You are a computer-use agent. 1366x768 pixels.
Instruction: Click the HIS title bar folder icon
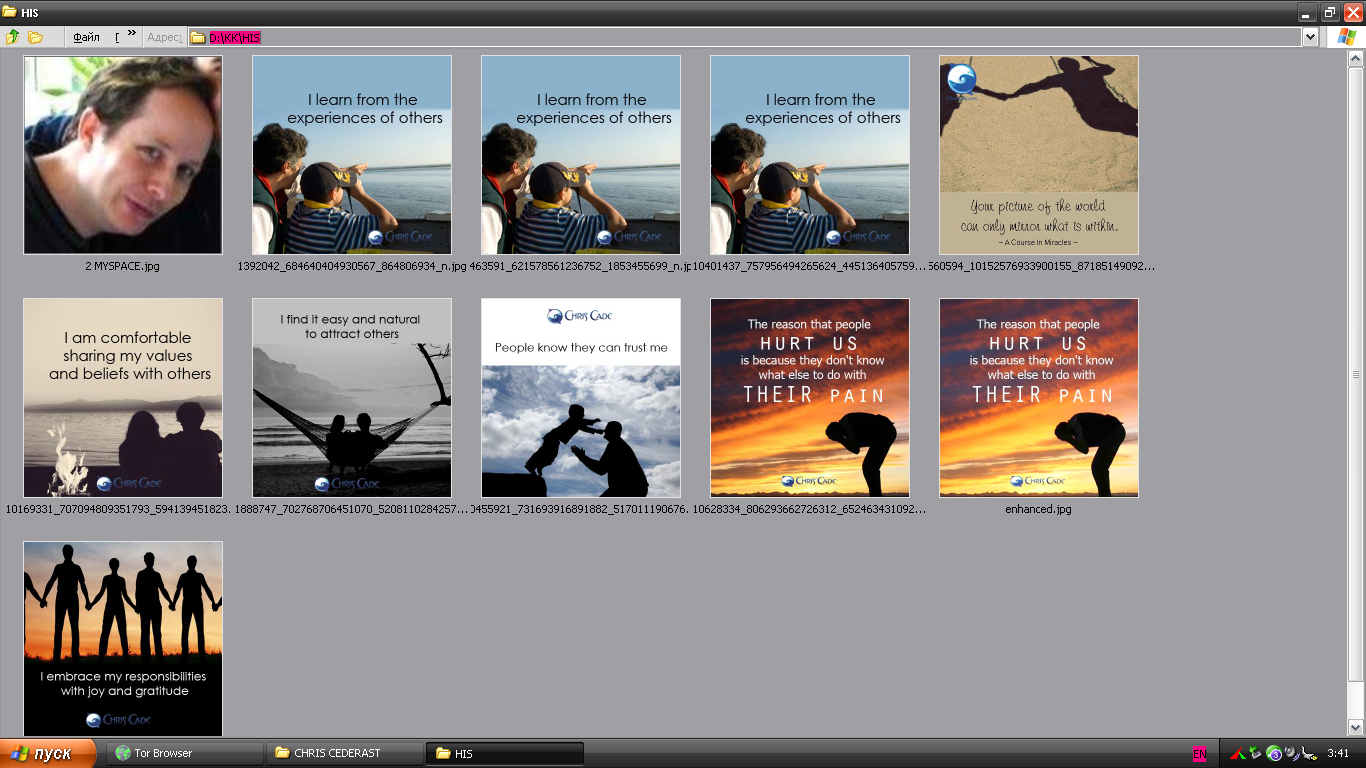[x=10, y=12]
